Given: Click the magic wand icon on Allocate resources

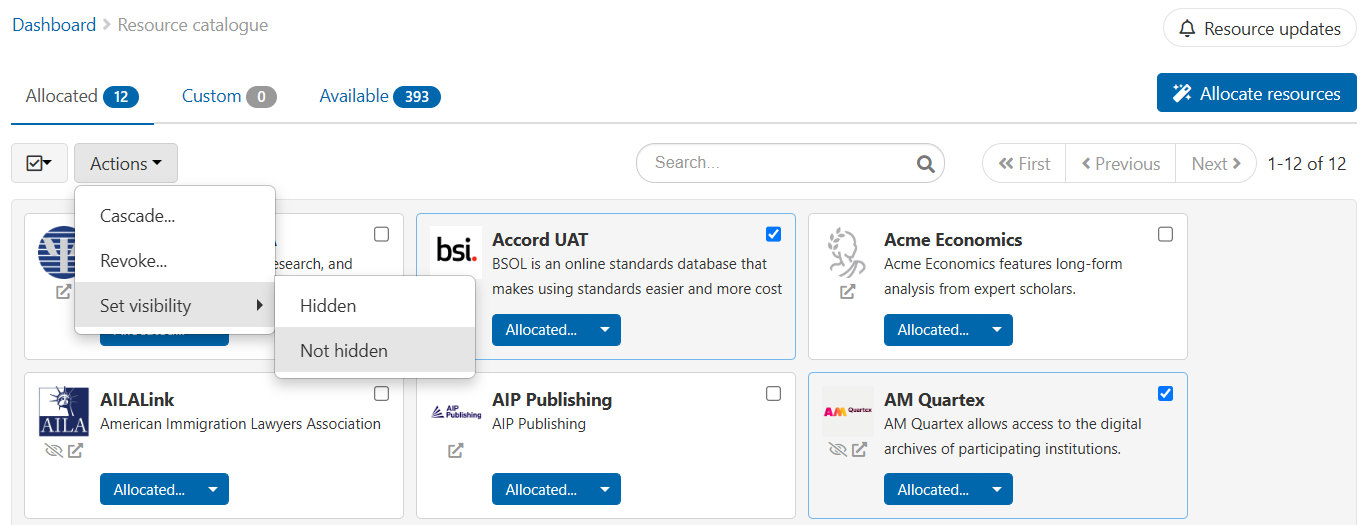Looking at the screenshot, I should coord(1181,93).
